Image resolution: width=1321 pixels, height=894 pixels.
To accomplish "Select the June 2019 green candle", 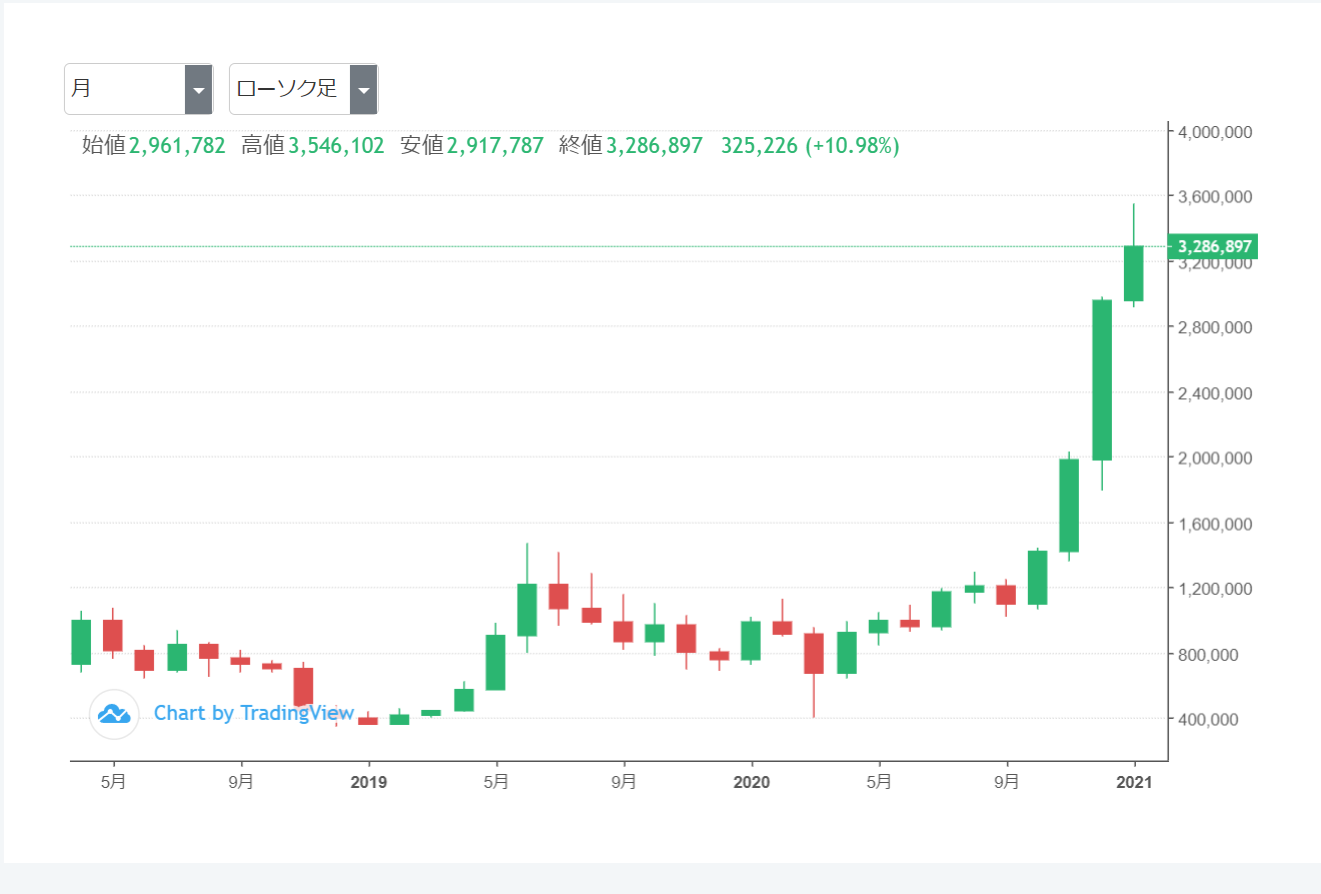I will click(x=527, y=609).
